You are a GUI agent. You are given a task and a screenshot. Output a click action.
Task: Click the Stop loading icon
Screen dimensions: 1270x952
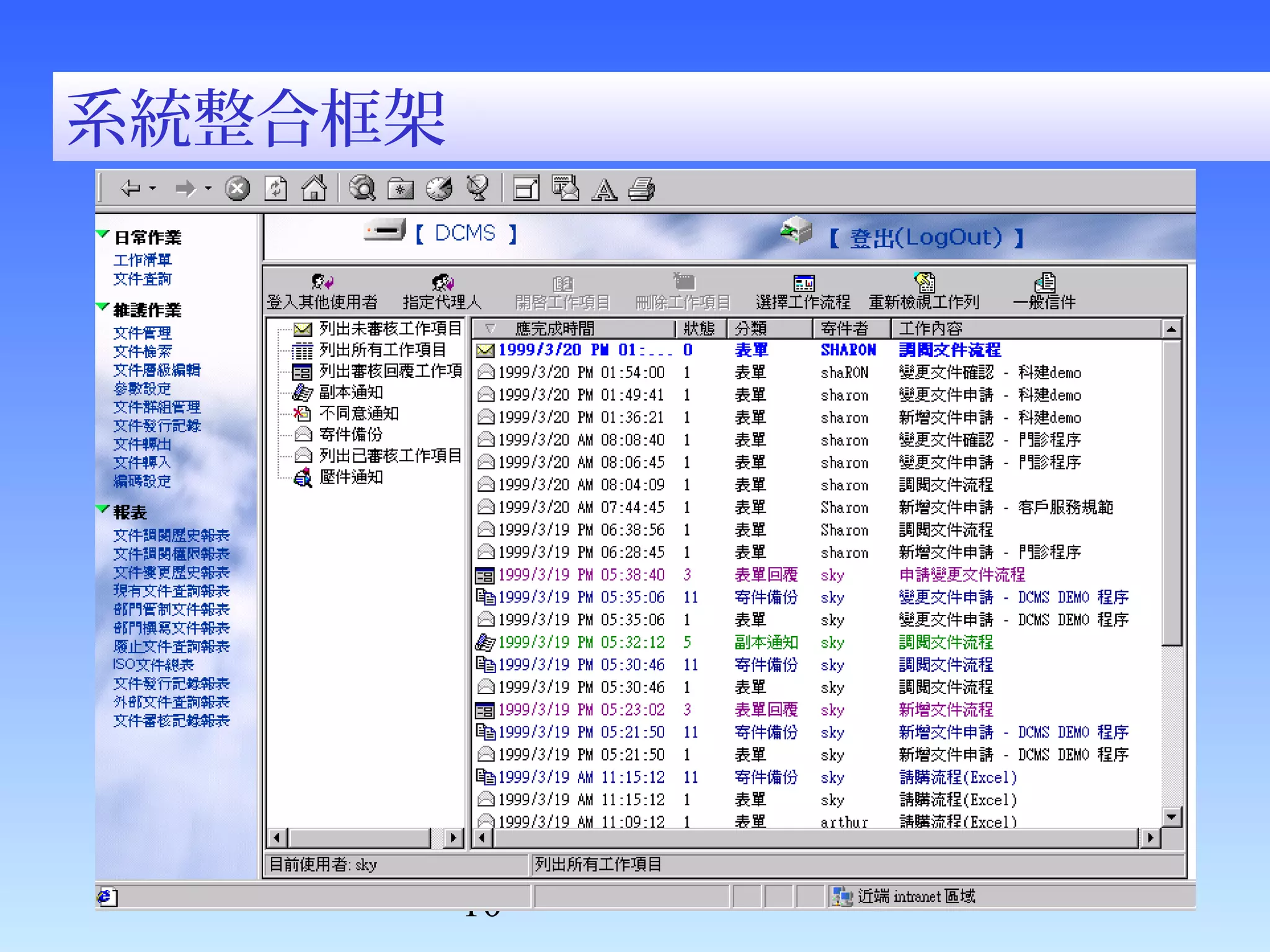point(237,188)
